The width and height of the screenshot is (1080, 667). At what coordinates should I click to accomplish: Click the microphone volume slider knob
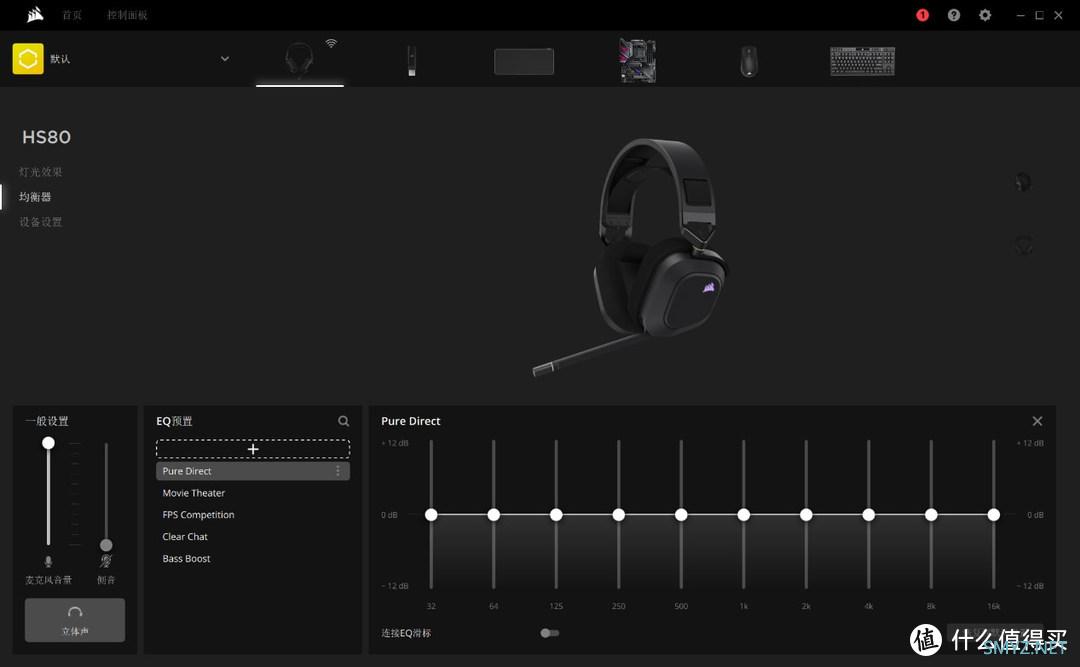pos(48,443)
